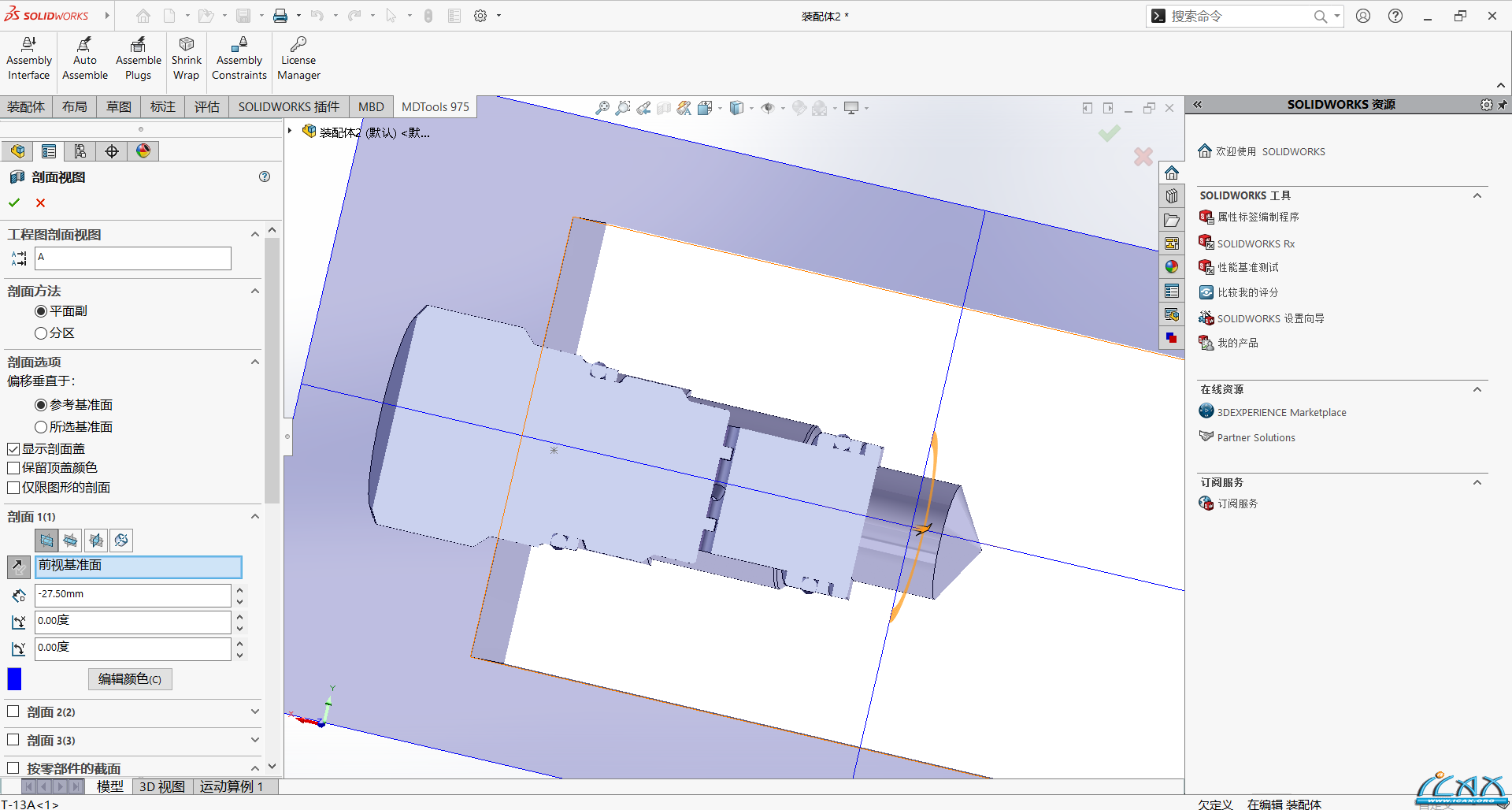This screenshot has height=810, width=1512.
Task: Open the ConfigurationManager tab icon
Action: [x=80, y=151]
